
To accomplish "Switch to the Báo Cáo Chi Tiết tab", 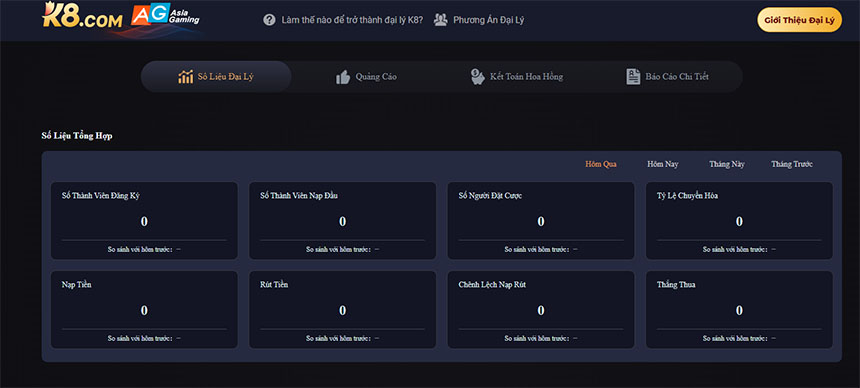I will pos(667,77).
